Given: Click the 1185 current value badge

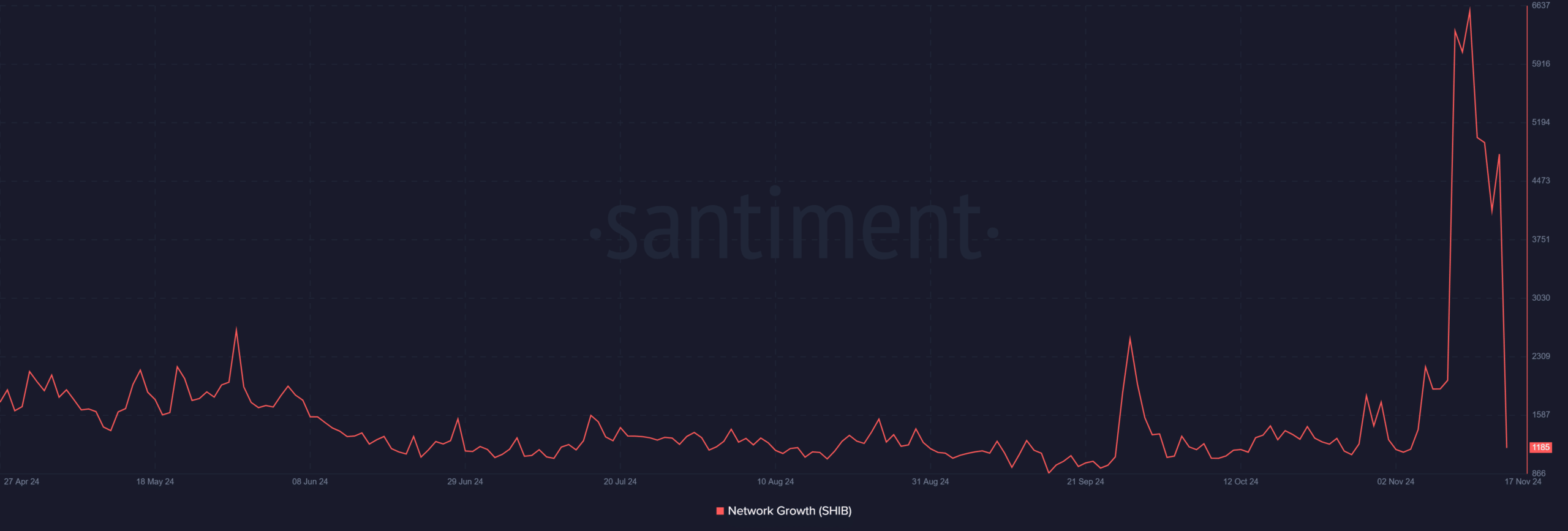Looking at the screenshot, I should (1540, 448).
